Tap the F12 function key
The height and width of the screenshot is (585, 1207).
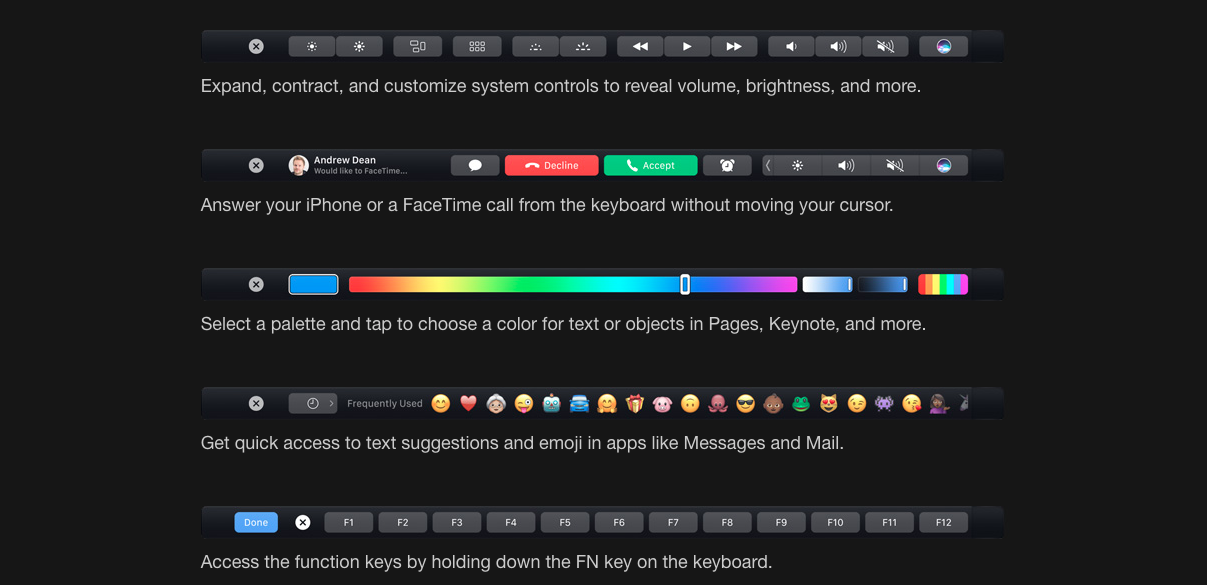[x=943, y=522]
